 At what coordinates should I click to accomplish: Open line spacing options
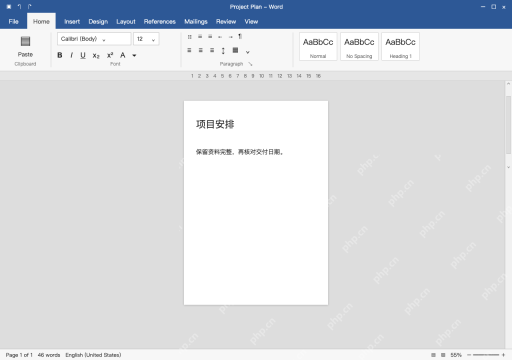223,51
